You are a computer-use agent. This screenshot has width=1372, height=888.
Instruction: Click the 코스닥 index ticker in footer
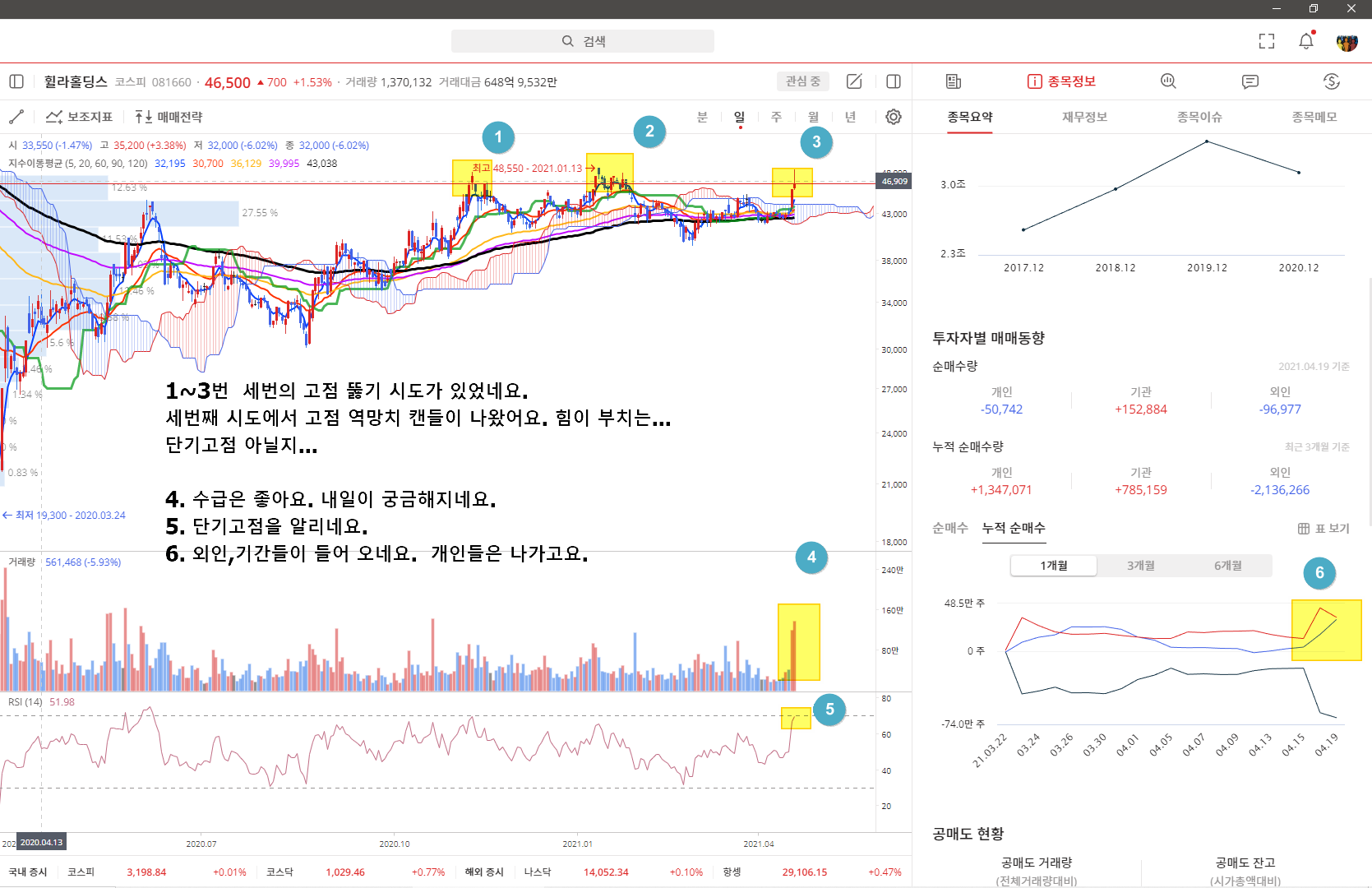pos(279,872)
